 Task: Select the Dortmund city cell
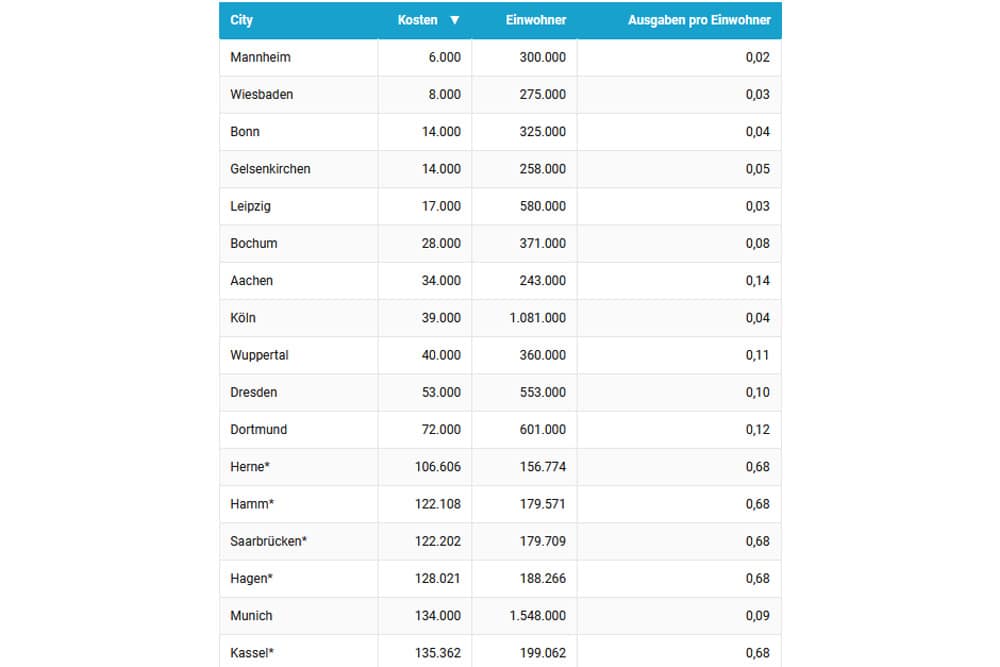[258, 429]
